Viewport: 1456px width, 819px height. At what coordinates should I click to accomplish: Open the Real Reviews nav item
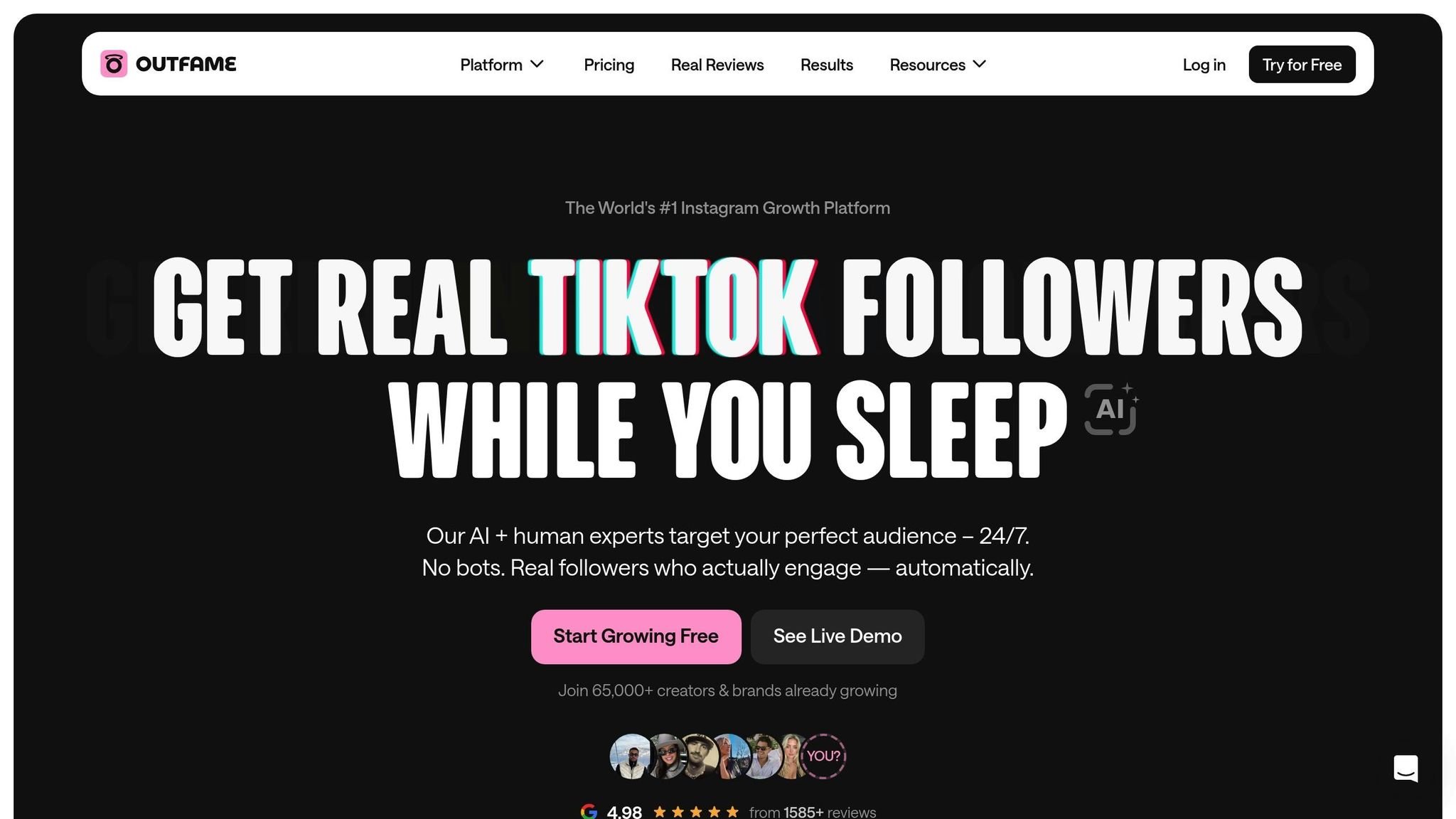[x=717, y=65]
